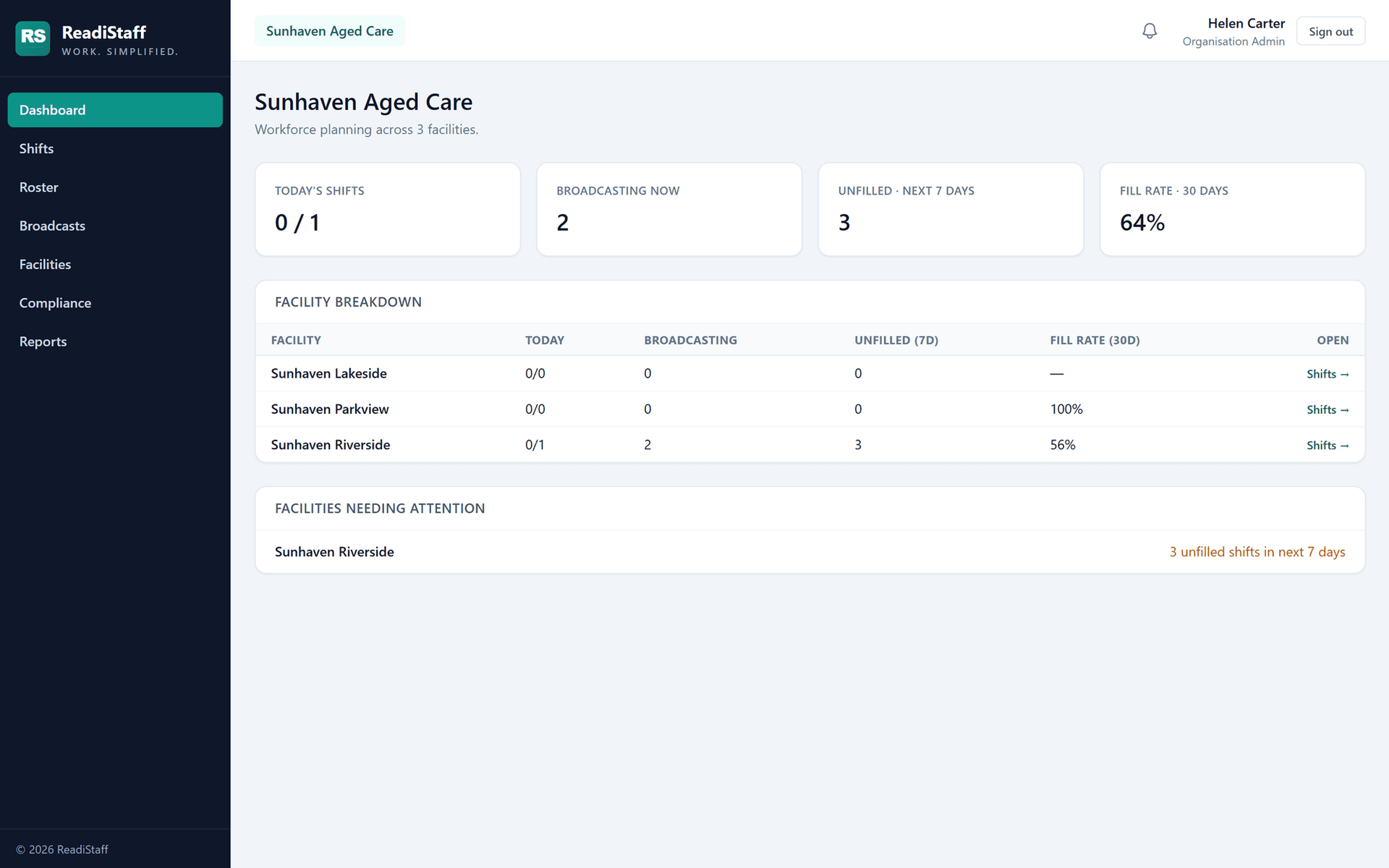Select Compliance in the sidebar
The image size is (1389, 868).
(115, 303)
